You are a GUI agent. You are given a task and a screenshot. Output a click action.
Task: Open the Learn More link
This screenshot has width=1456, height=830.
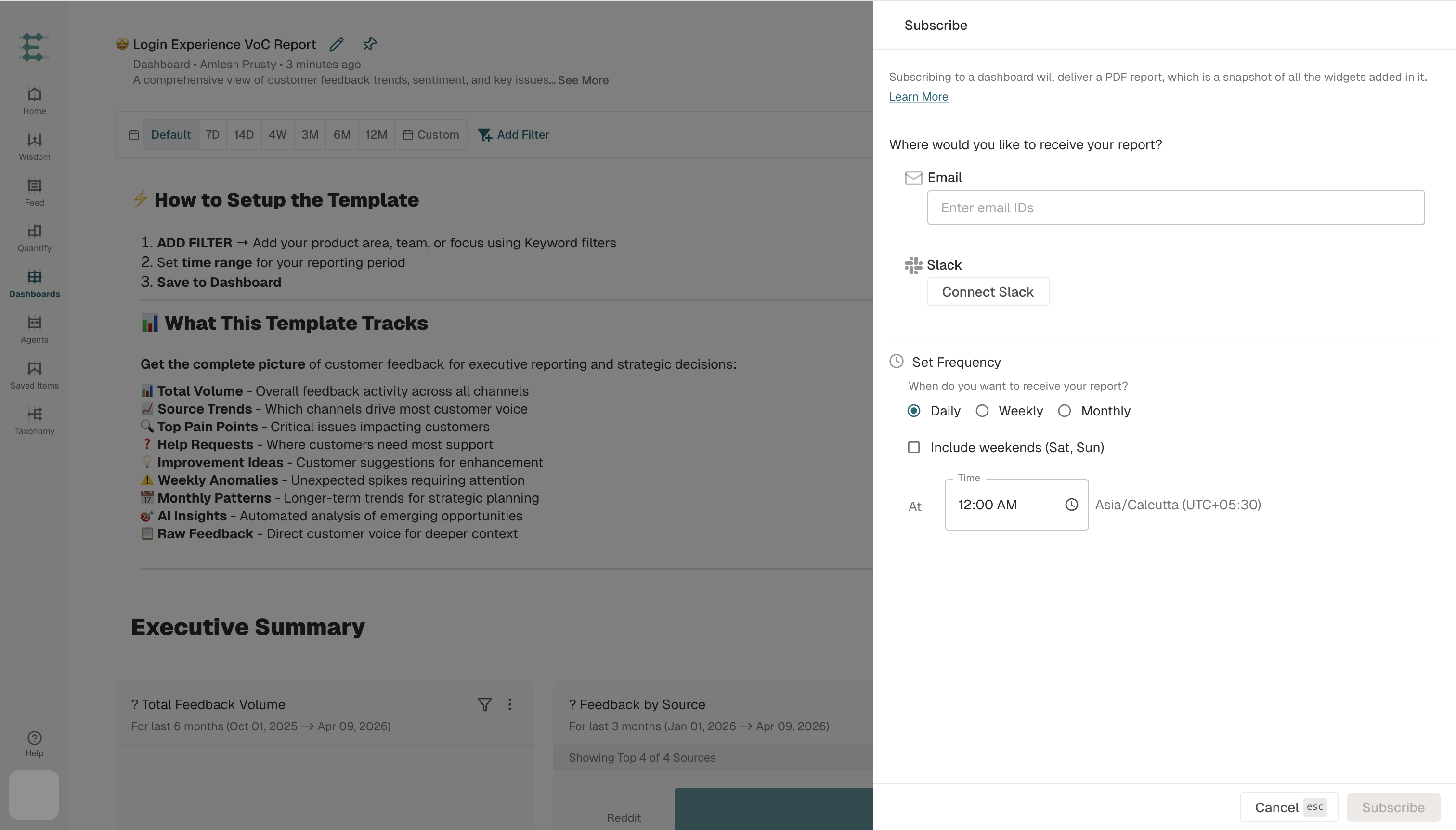coord(918,97)
